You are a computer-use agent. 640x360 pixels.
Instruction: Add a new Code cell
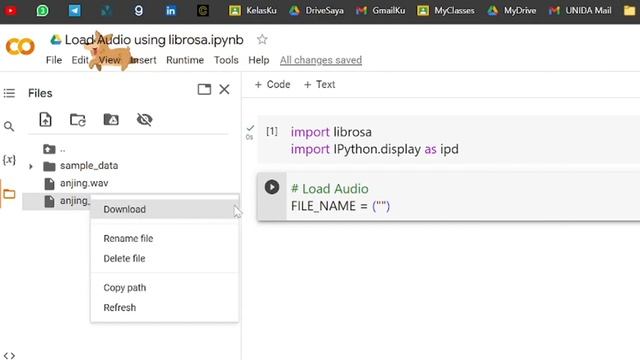click(272, 84)
